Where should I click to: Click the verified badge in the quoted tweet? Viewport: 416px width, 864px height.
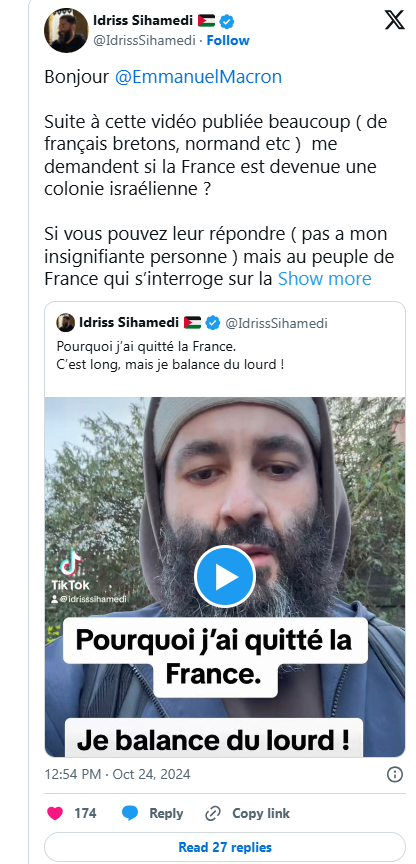(213, 323)
